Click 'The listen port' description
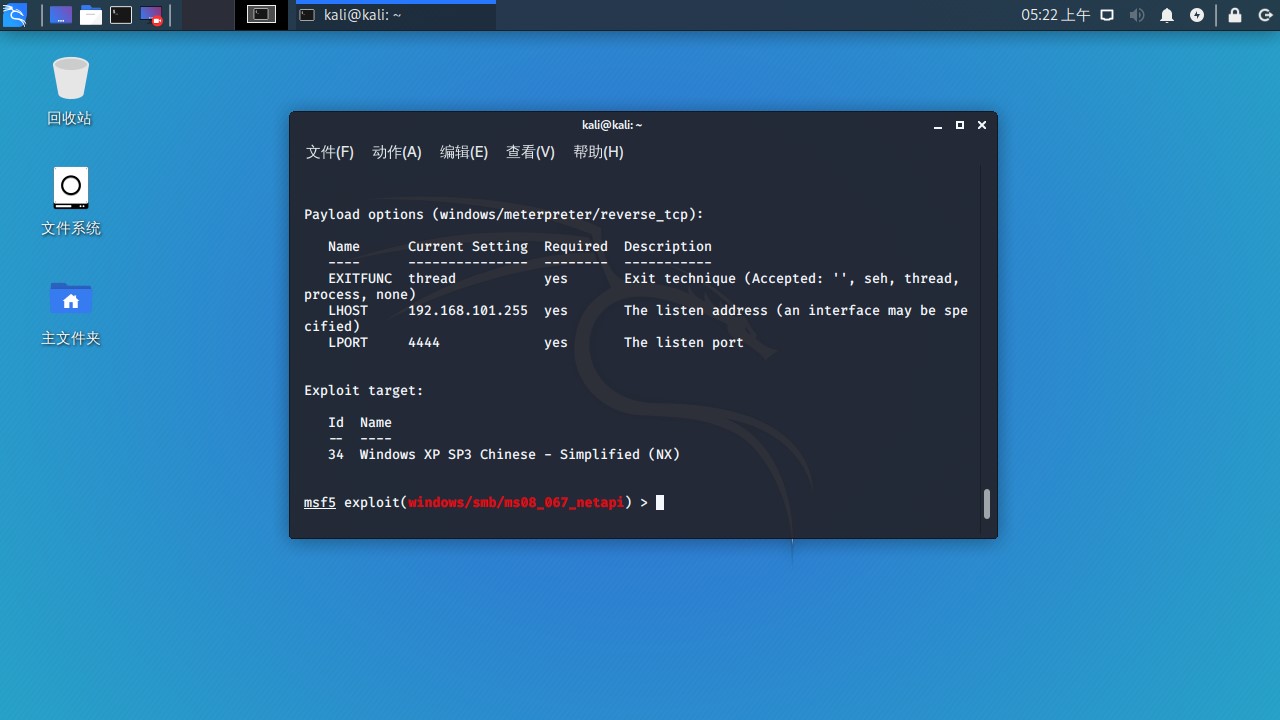Viewport: 1280px width, 720px height. tap(684, 342)
